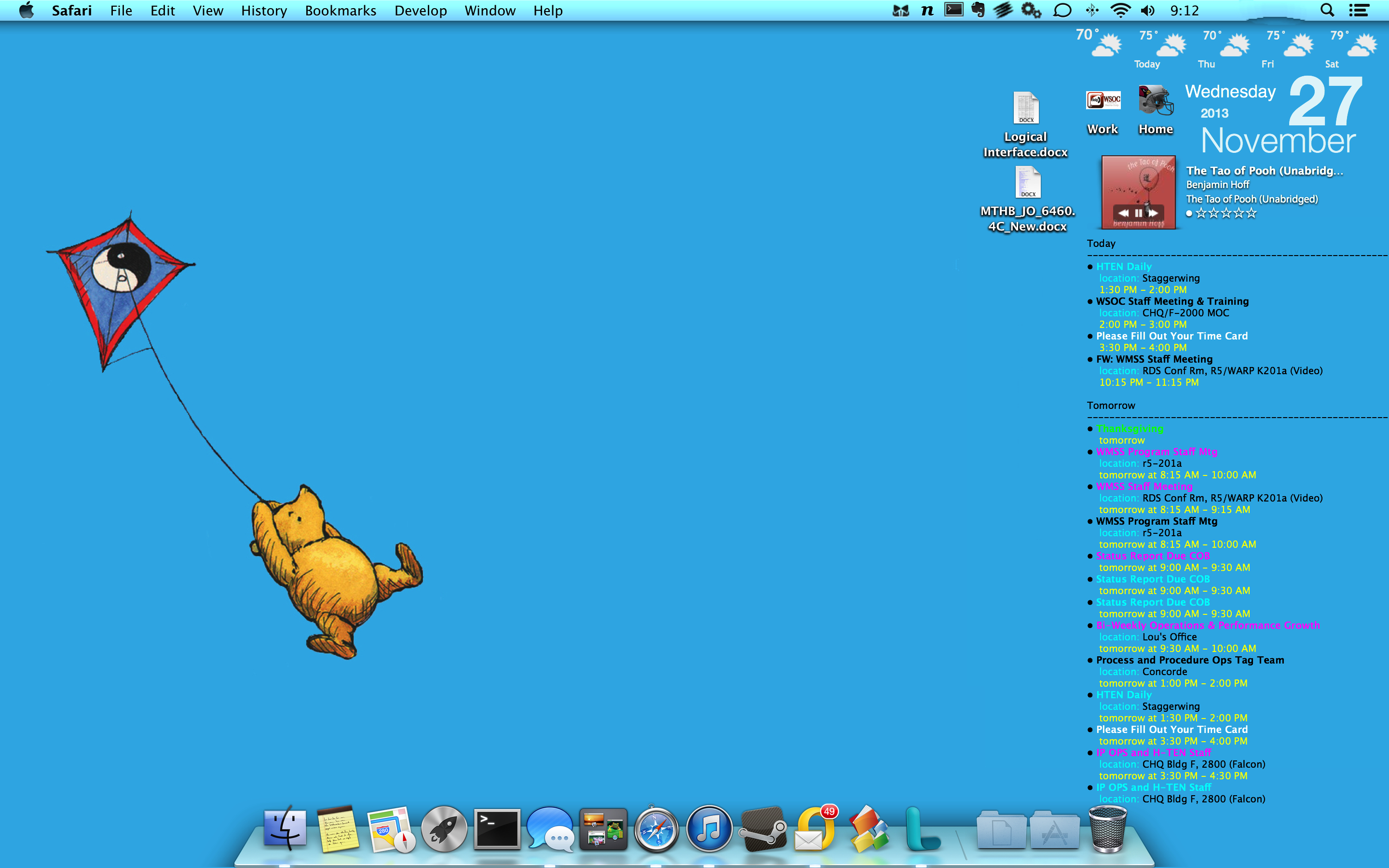Click the 'FW: WMSS Staff Meeting' event
1389x868 pixels.
(x=1154, y=359)
